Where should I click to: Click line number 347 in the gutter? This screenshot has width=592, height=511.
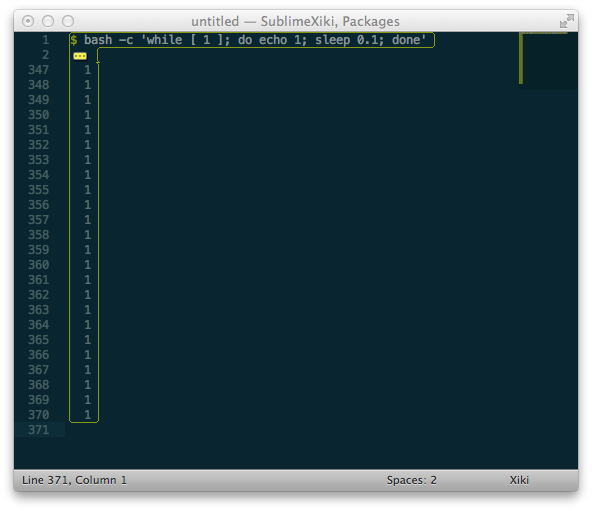(39, 70)
